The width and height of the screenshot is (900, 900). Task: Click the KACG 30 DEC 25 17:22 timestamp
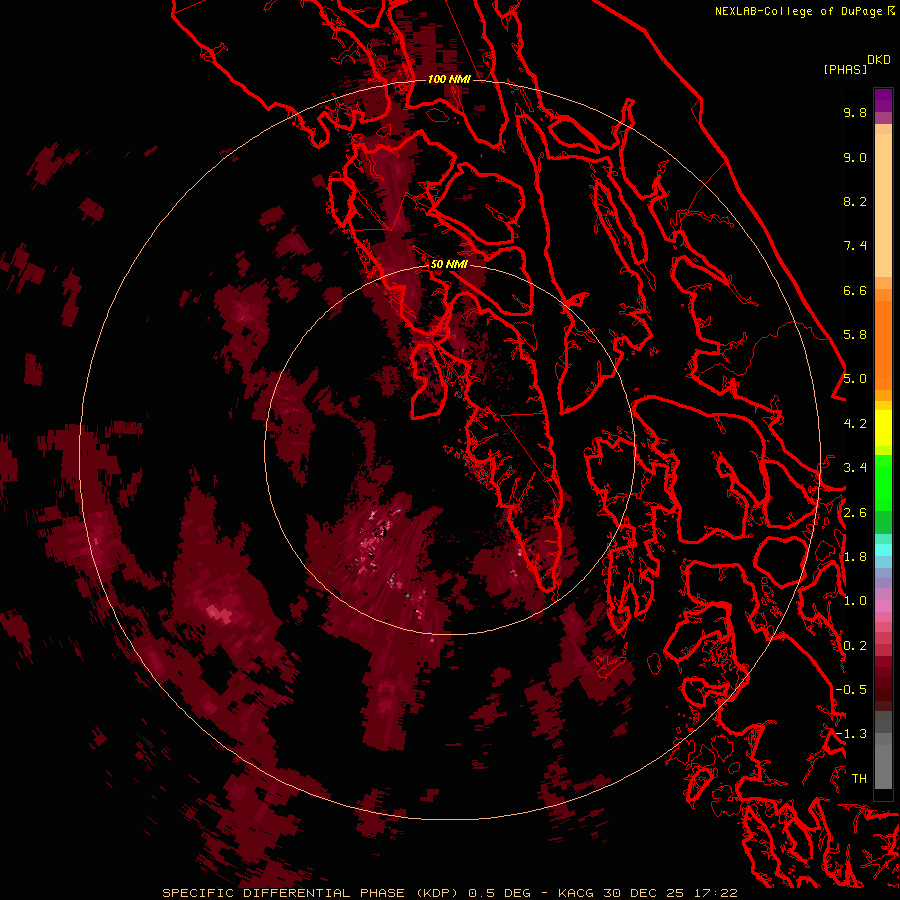point(647,893)
